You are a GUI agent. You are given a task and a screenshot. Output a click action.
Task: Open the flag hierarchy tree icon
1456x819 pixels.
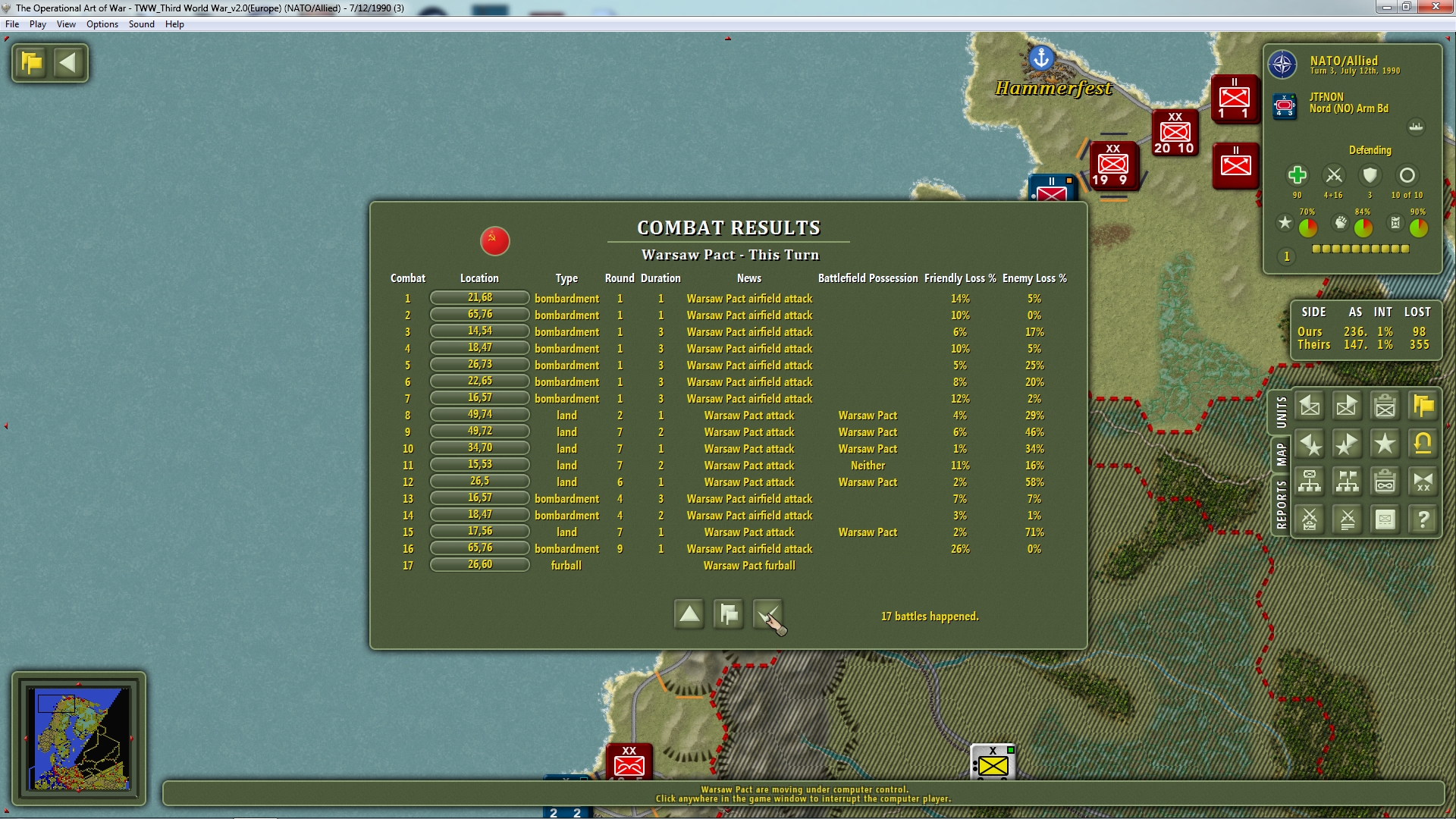click(1348, 482)
